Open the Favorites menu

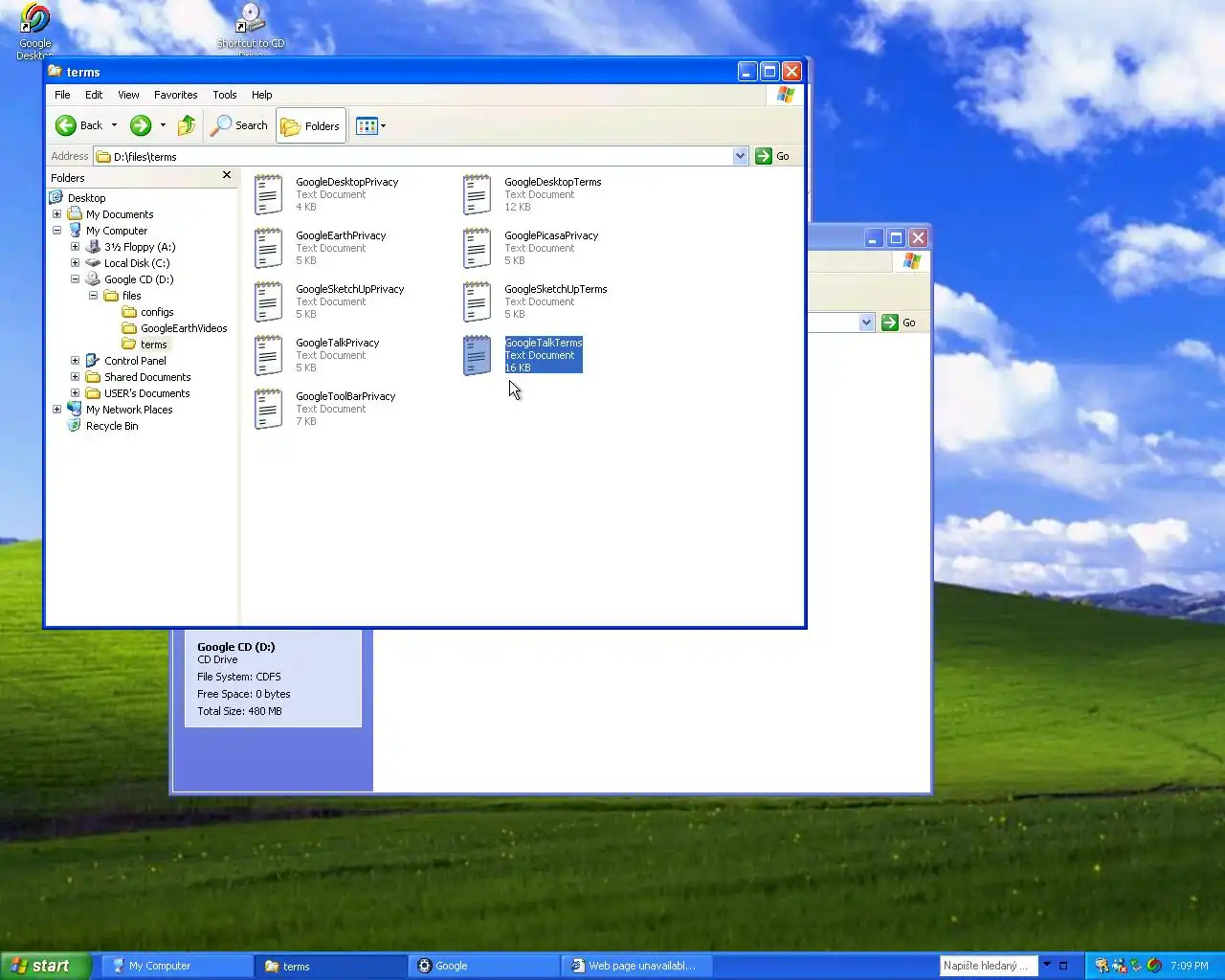[176, 95]
